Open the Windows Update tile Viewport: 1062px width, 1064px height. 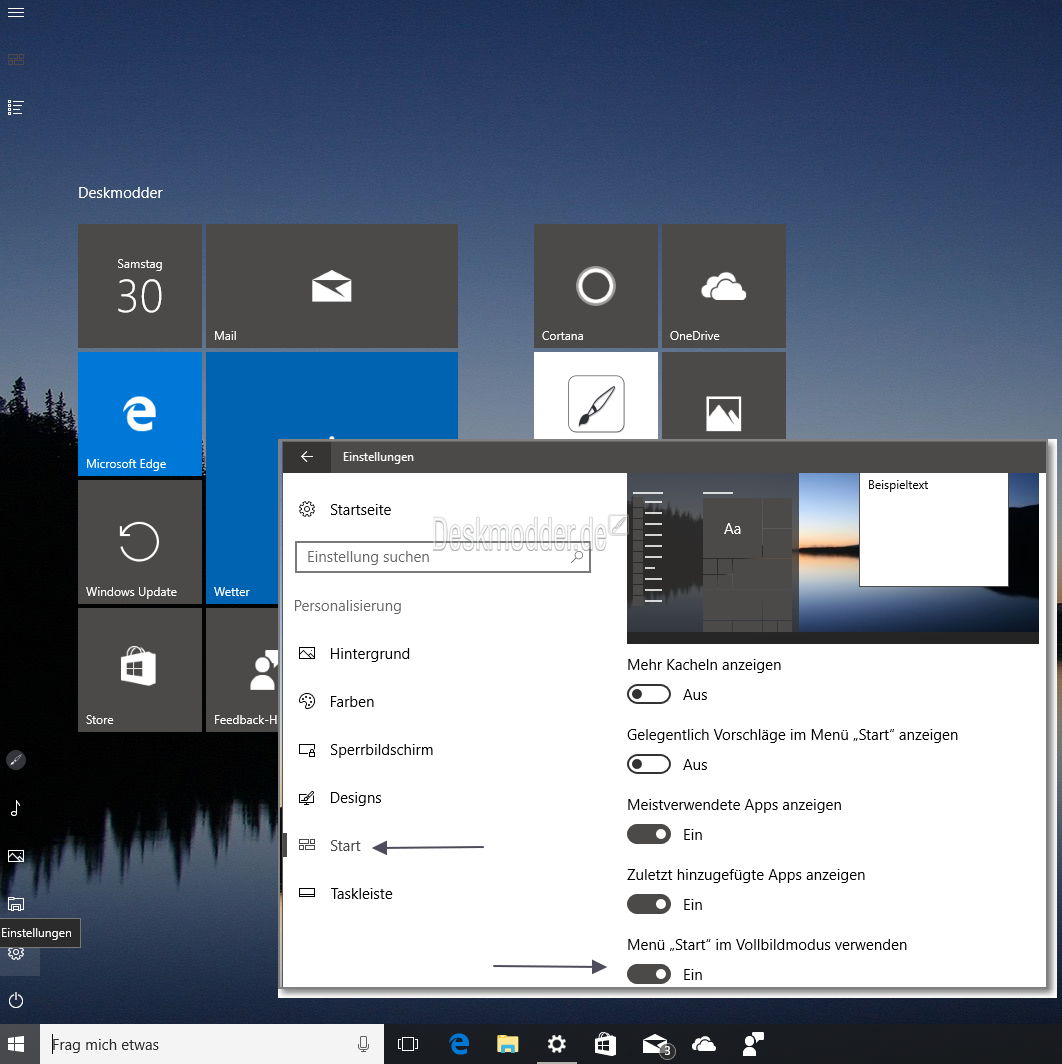coord(140,542)
